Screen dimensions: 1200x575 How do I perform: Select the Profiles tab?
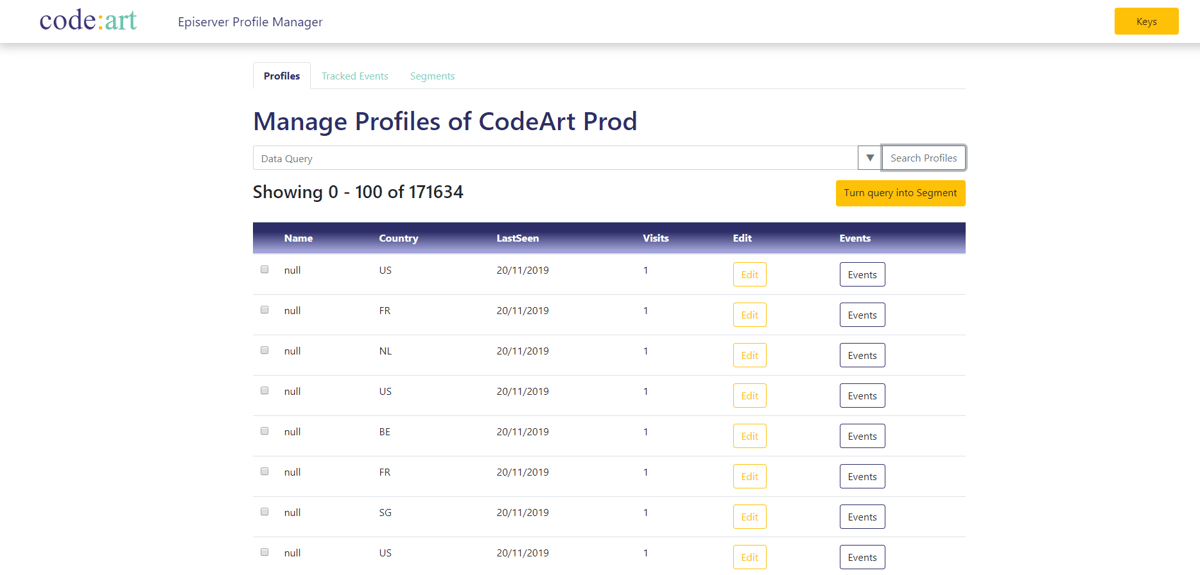click(282, 76)
